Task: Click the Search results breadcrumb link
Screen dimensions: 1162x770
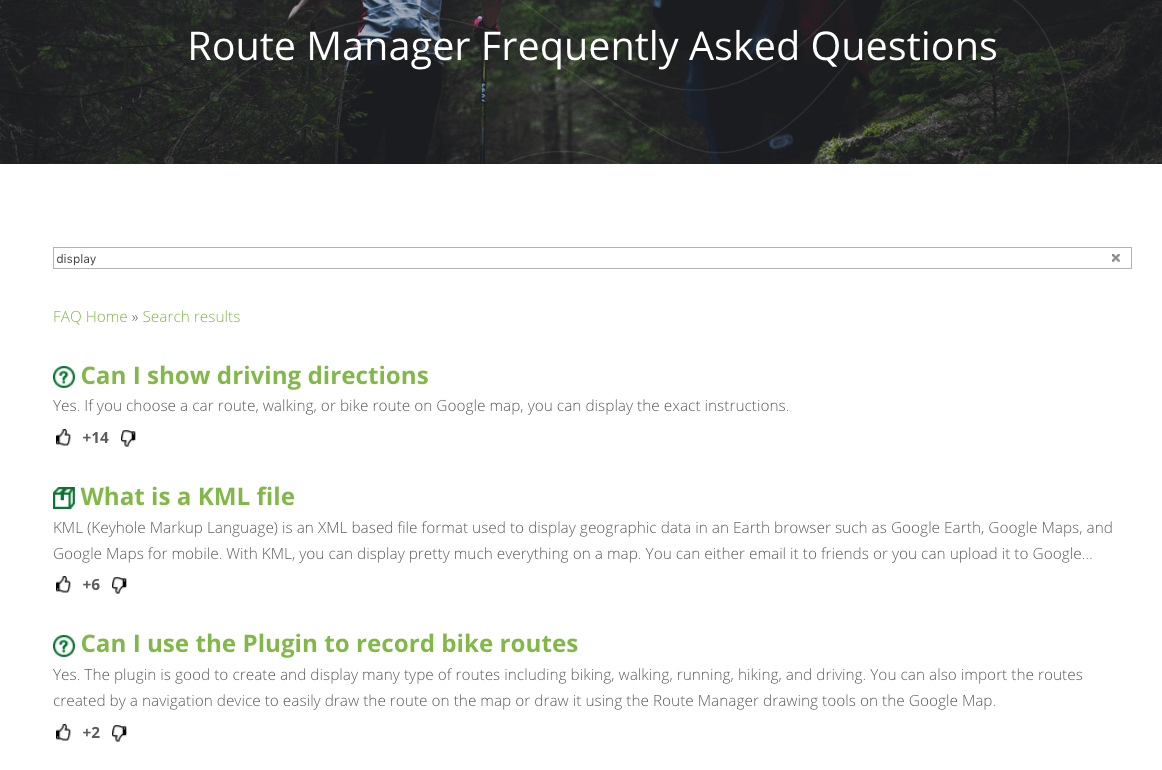Action: [x=191, y=317]
